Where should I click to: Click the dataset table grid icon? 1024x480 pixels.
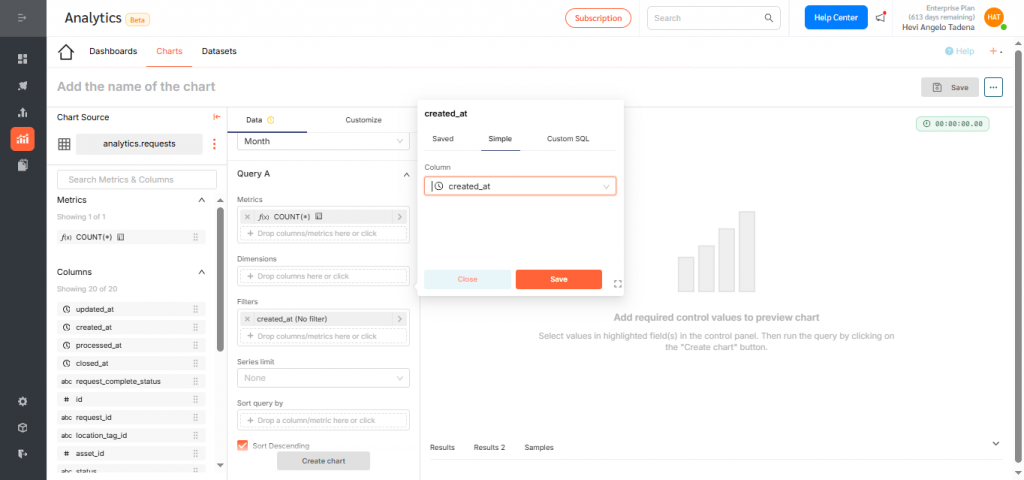[x=64, y=144]
